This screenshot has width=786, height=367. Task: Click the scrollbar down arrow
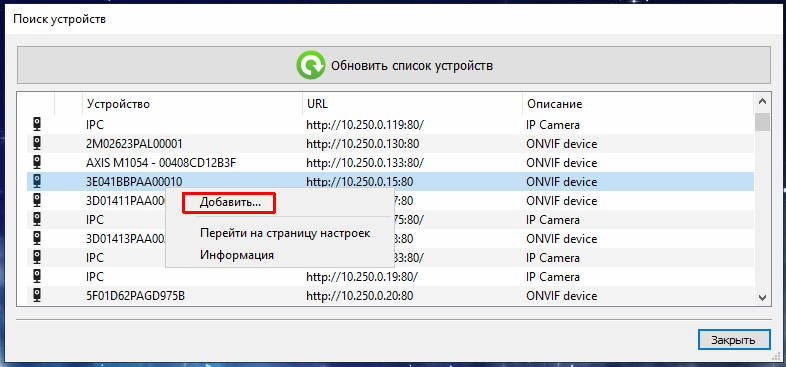coord(762,298)
